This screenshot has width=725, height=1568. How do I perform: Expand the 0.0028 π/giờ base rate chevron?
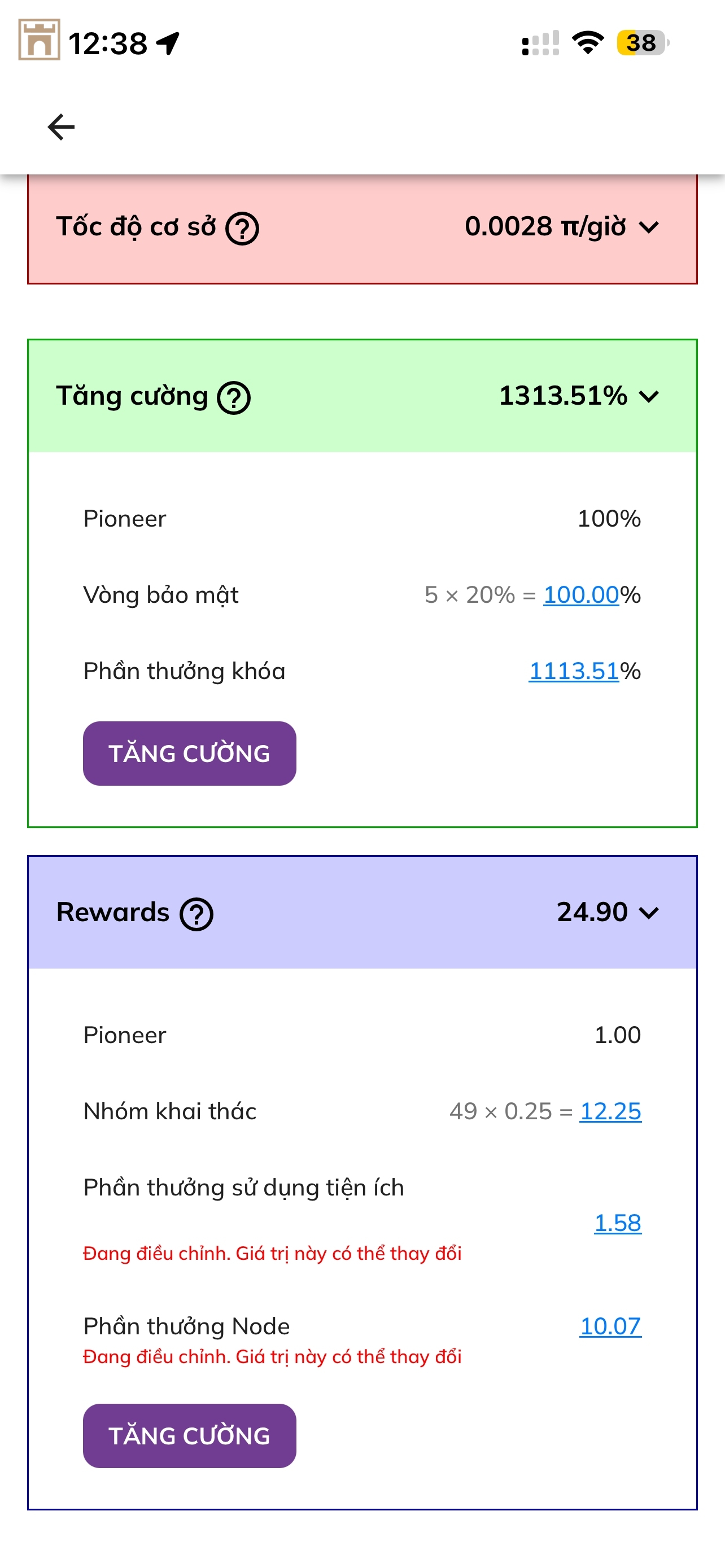[649, 227]
